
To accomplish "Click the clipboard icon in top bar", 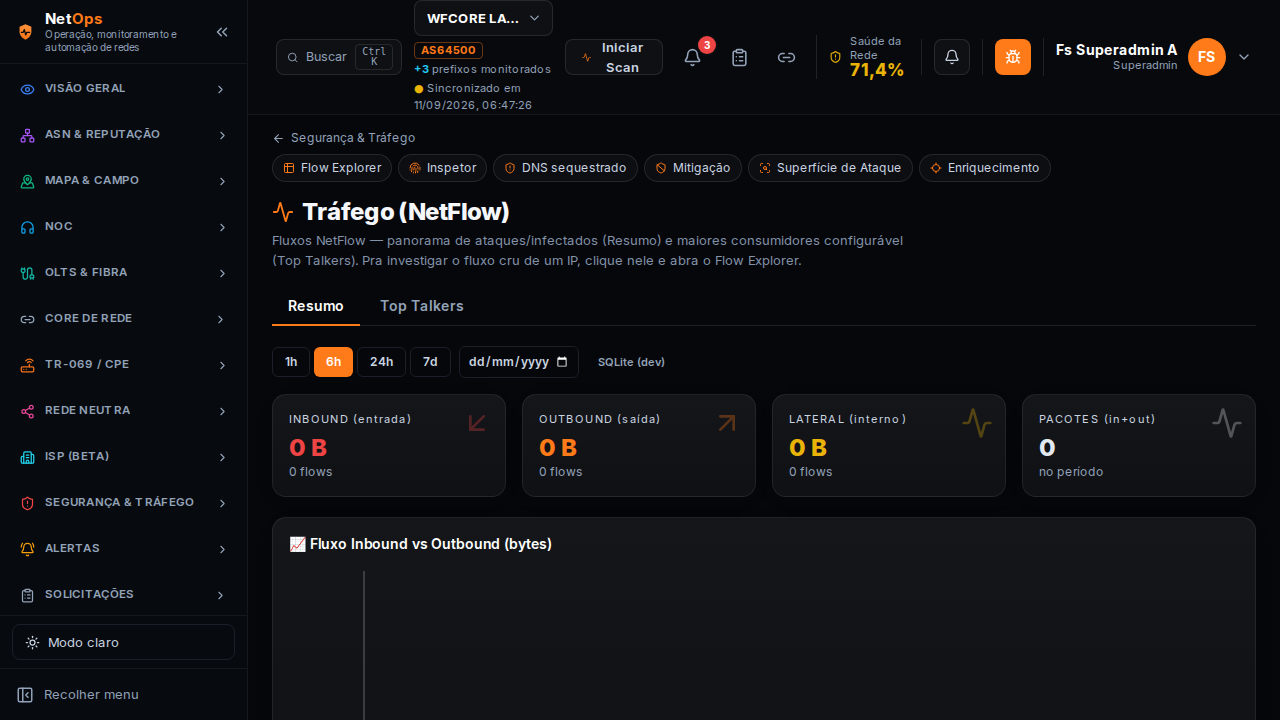I will 739,57.
